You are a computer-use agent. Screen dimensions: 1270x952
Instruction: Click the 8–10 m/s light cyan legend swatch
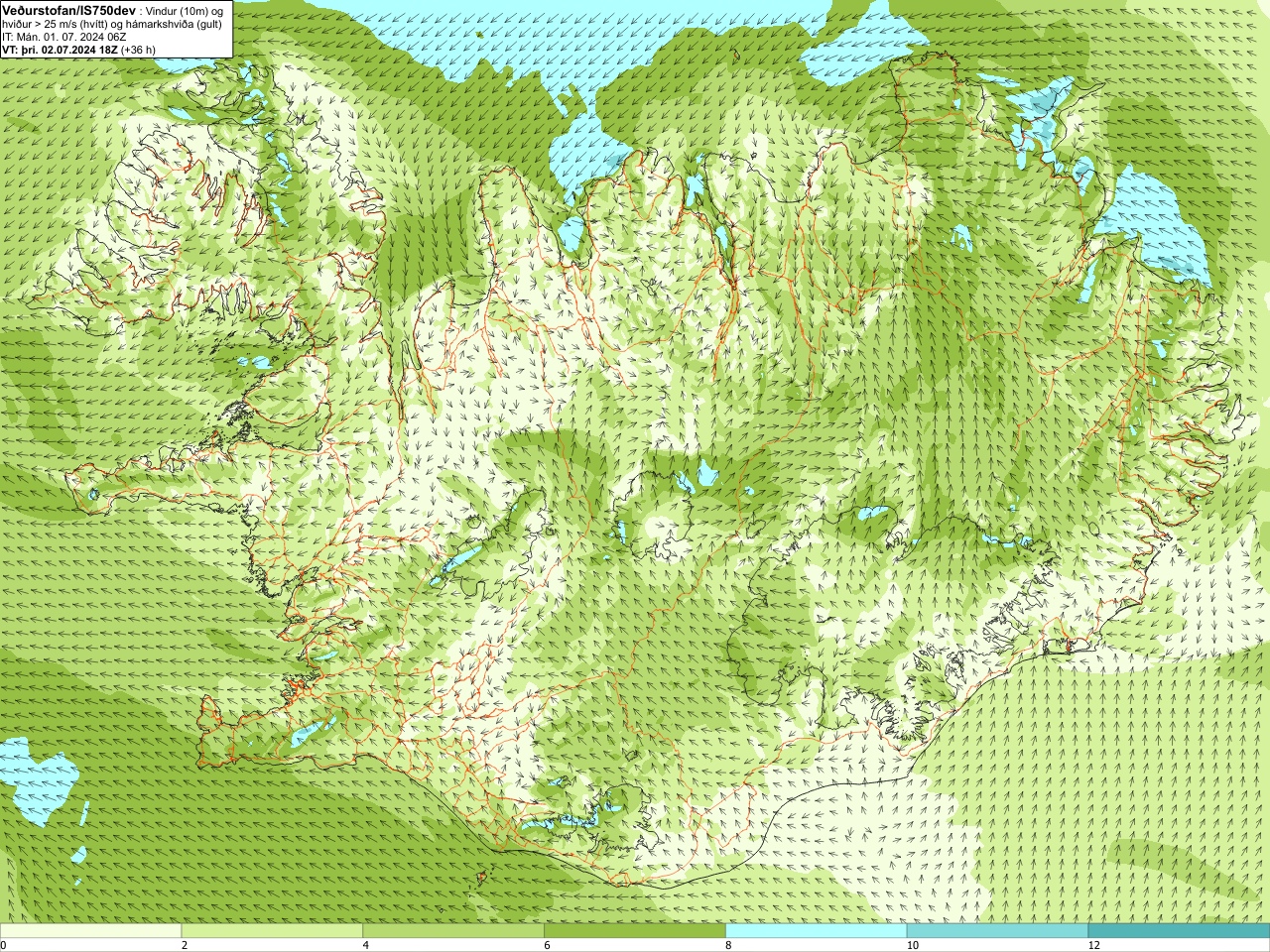[817, 931]
